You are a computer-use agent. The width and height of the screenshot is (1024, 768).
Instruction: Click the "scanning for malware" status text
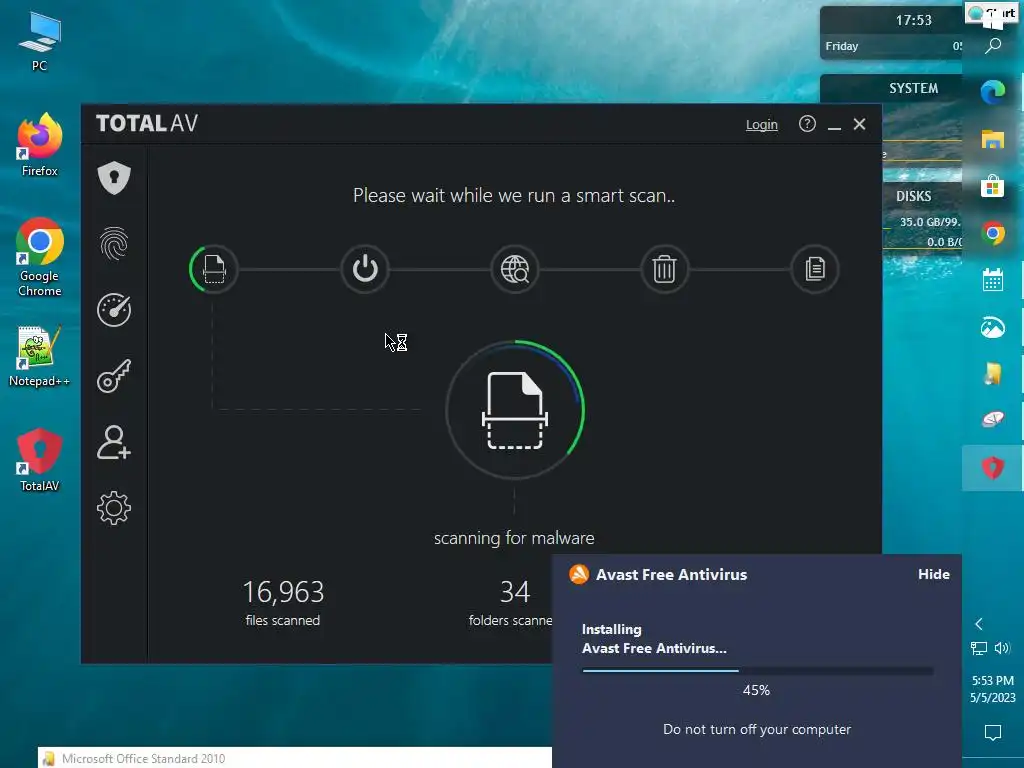[x=515, y=537]
